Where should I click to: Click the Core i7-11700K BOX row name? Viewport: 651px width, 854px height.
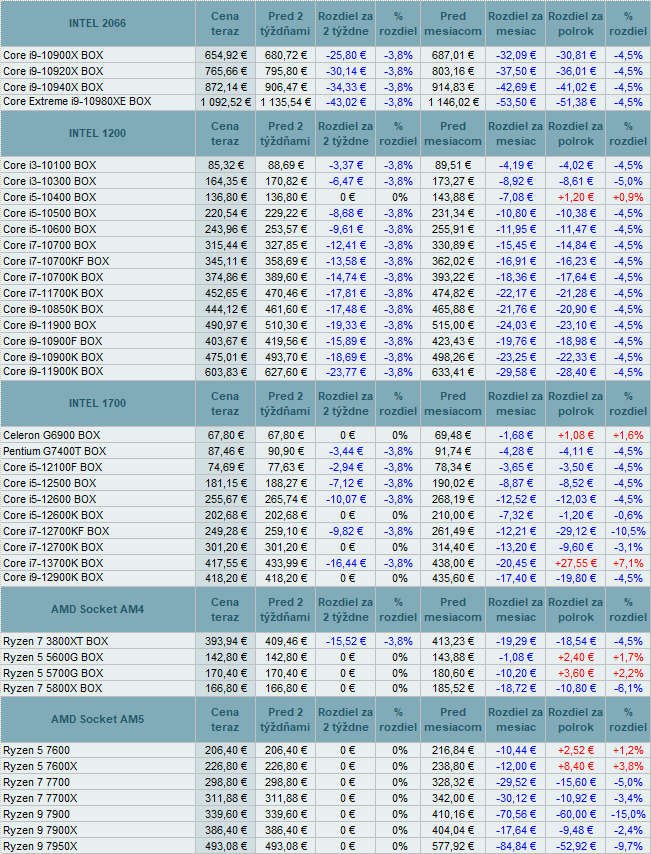pyautogui.click(x=53, y=293)
